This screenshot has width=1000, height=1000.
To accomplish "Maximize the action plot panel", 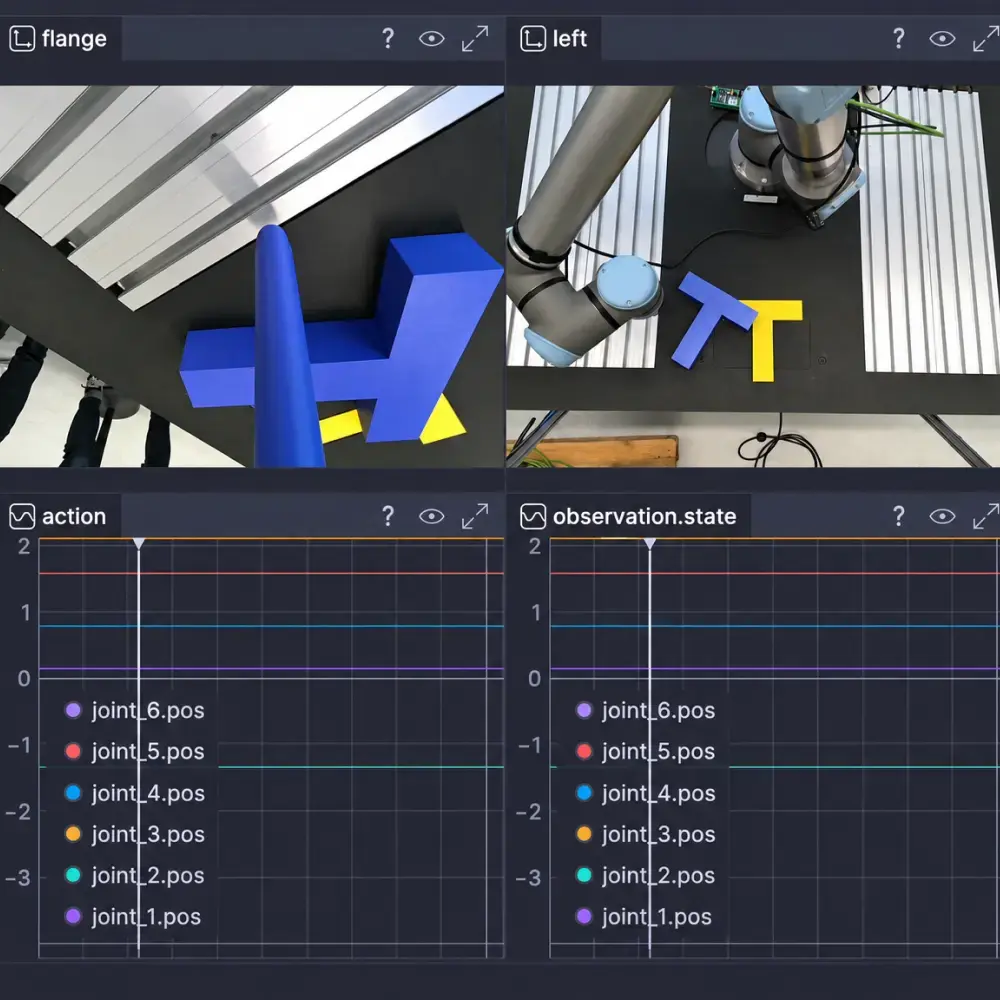I will 475,516.
